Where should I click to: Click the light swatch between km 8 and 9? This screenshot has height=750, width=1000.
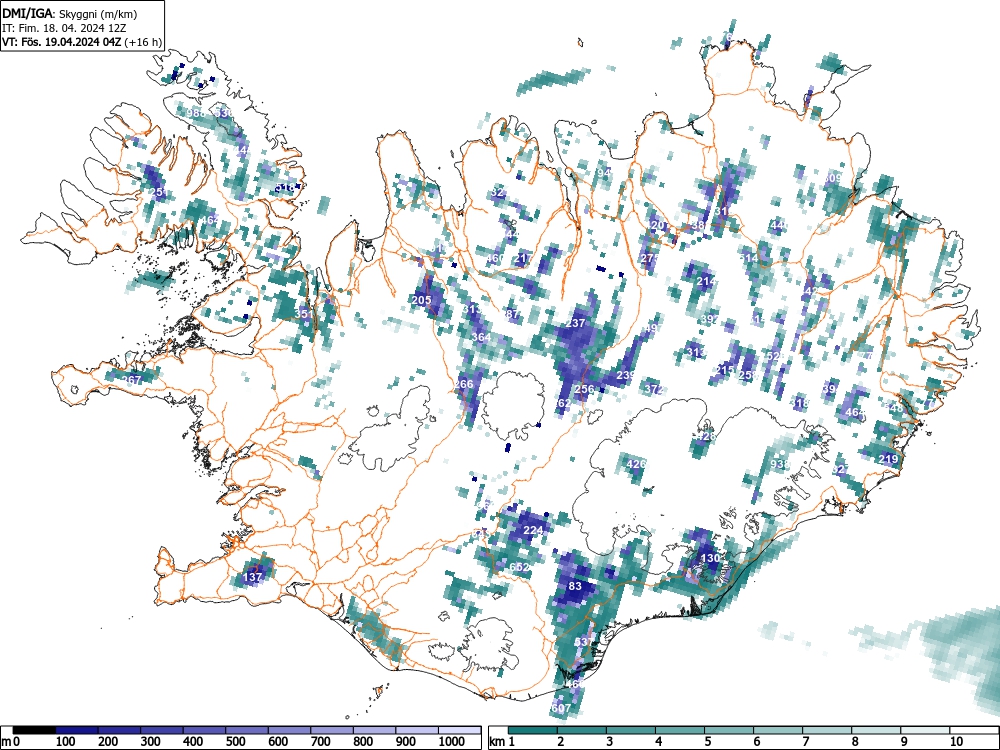pyautogui.click(x=876, y=730)
